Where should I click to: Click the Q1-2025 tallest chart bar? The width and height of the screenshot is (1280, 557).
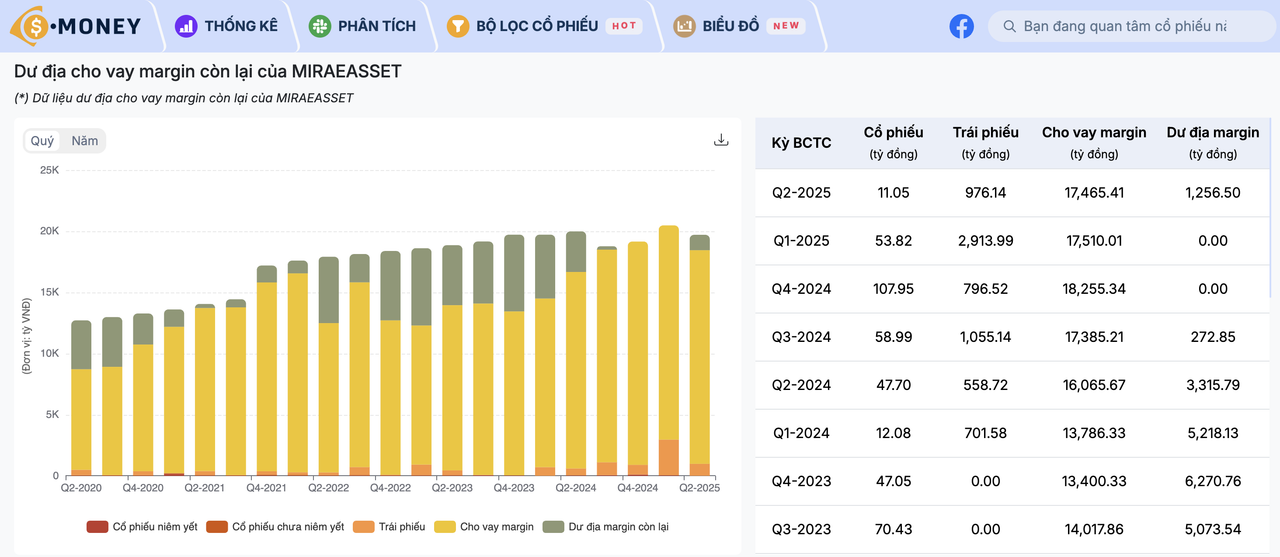click(669, 350)
